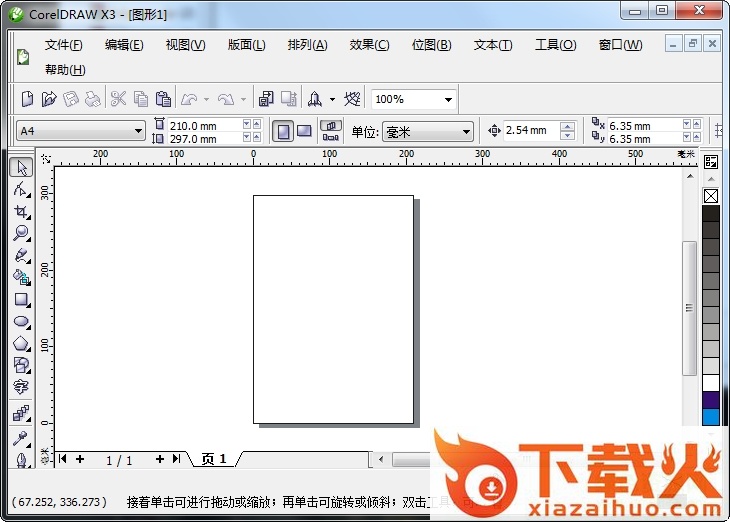Open the Application launcher rocket icon
Image resolution: width=730 pixels, height=522 pixels.
point(315,99)
